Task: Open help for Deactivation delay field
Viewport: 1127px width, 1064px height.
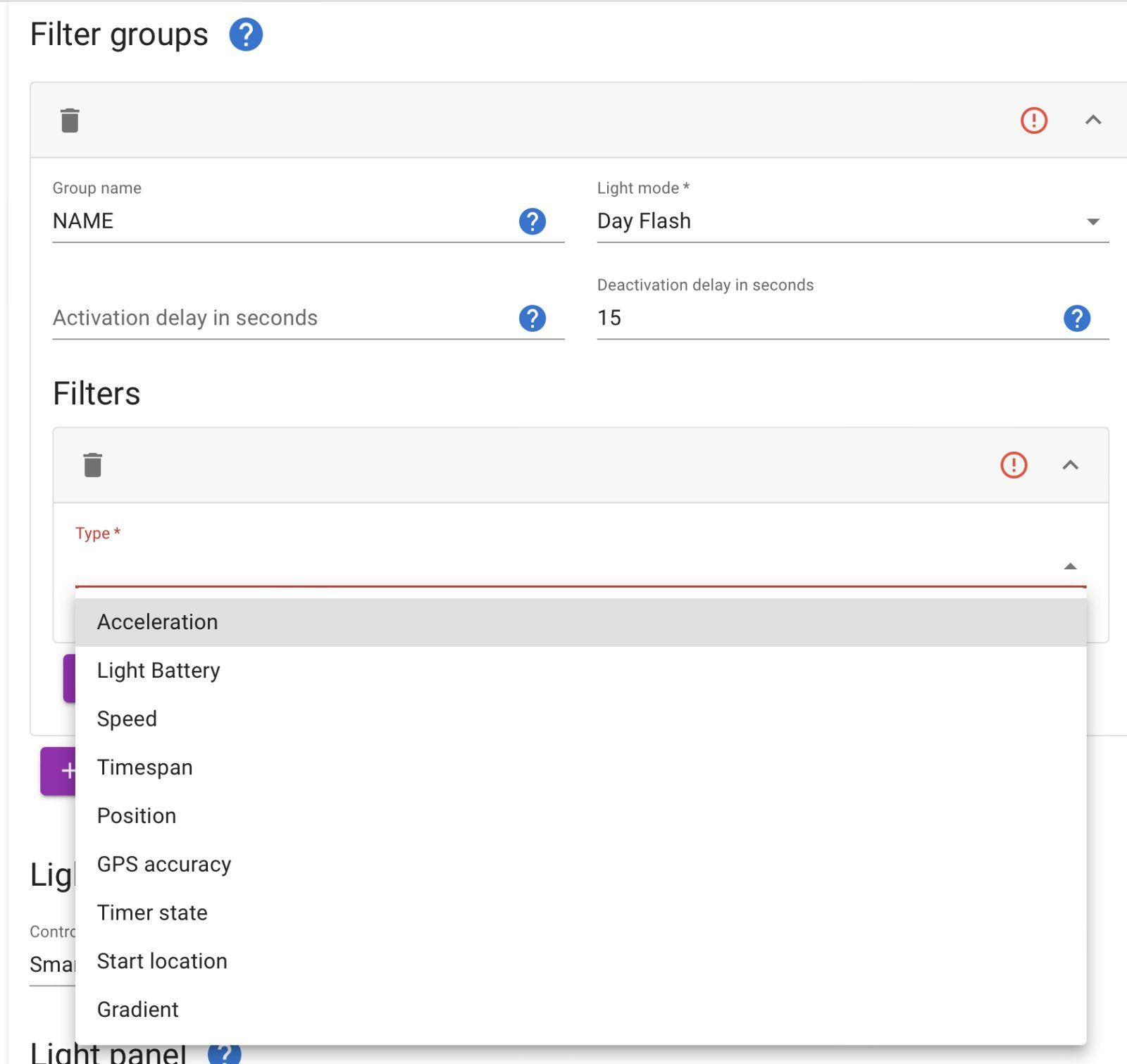Action: [x=1076, y=318]
